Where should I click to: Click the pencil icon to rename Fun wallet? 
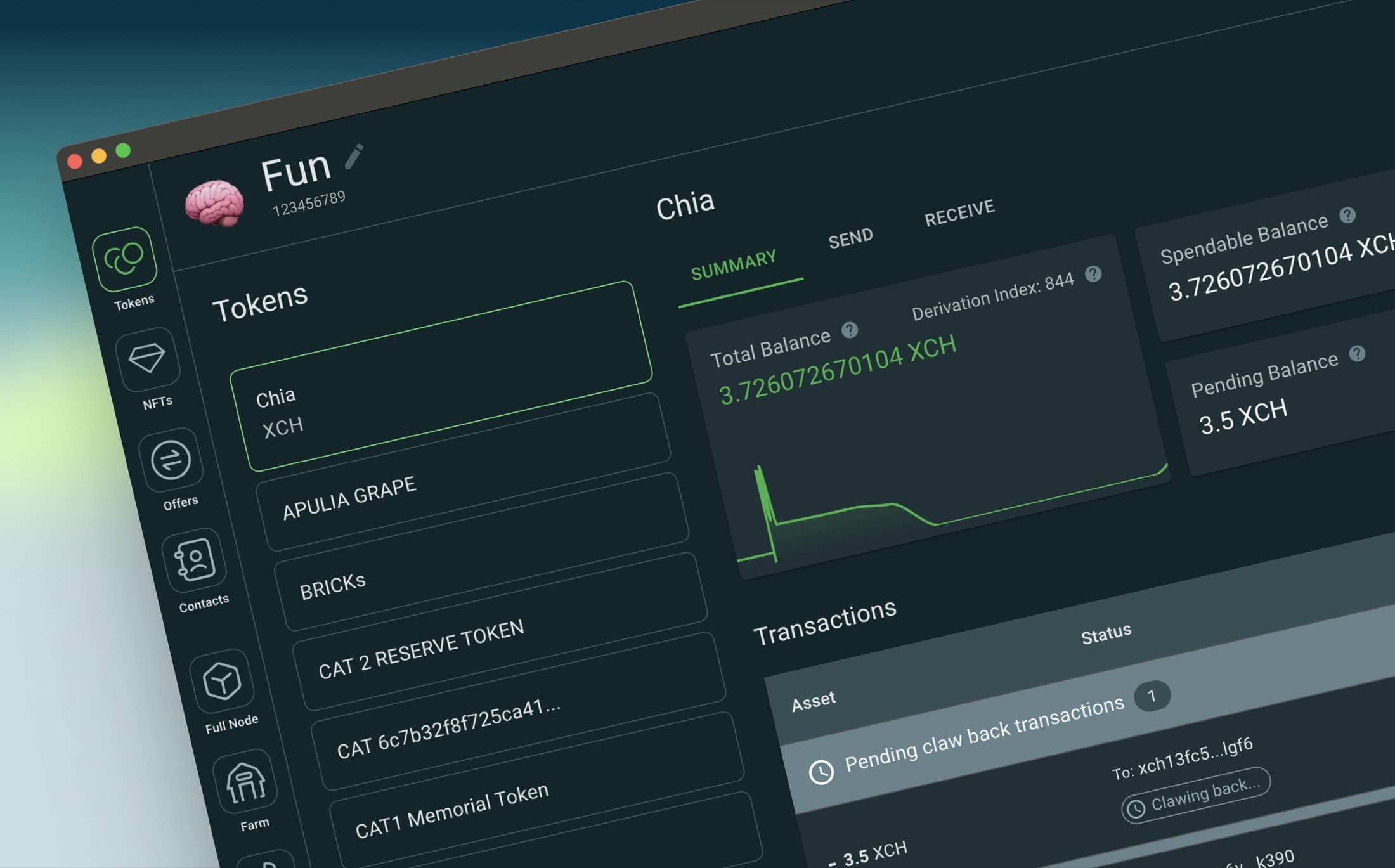(x=354, y=157)
